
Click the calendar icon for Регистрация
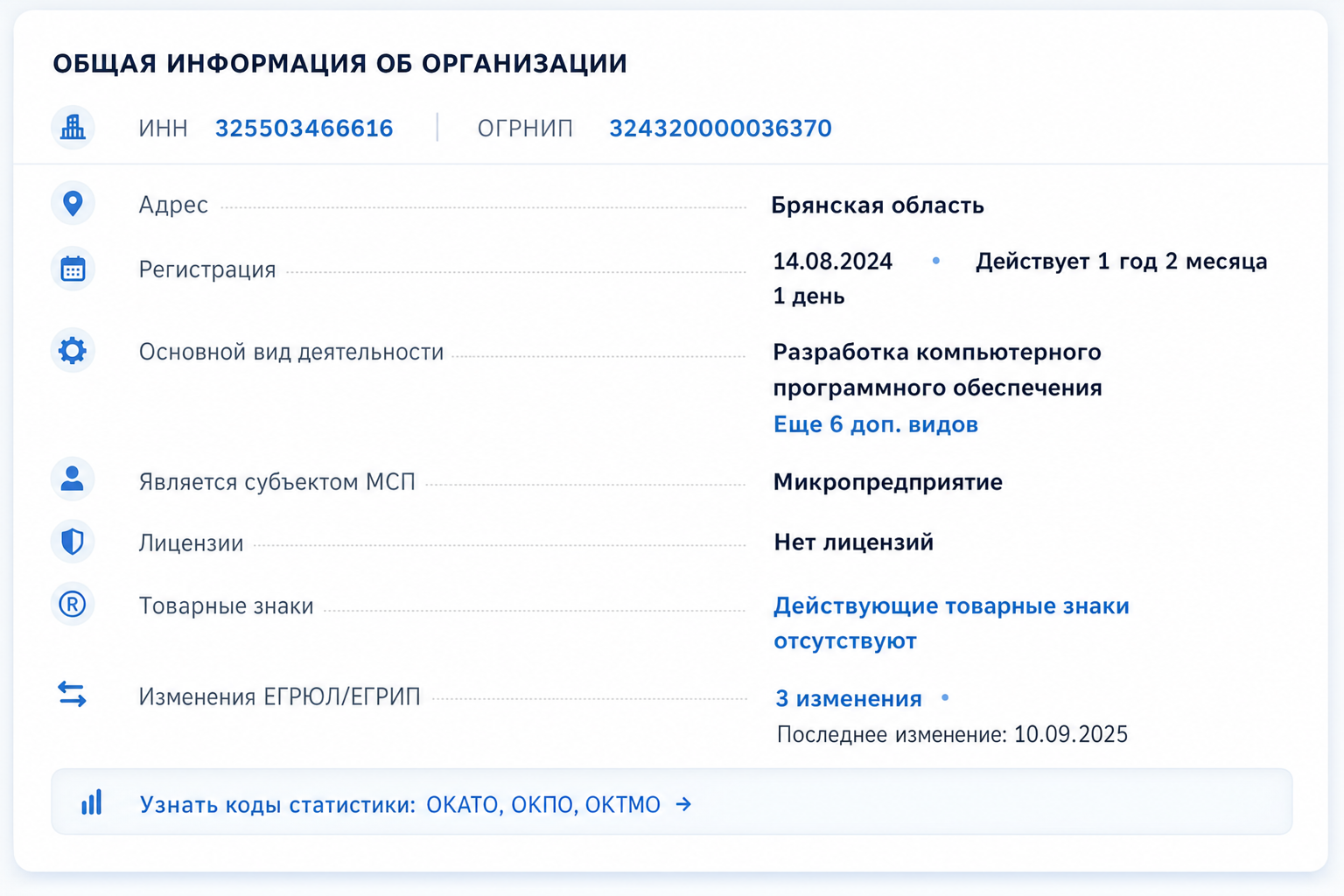point(73,269)
